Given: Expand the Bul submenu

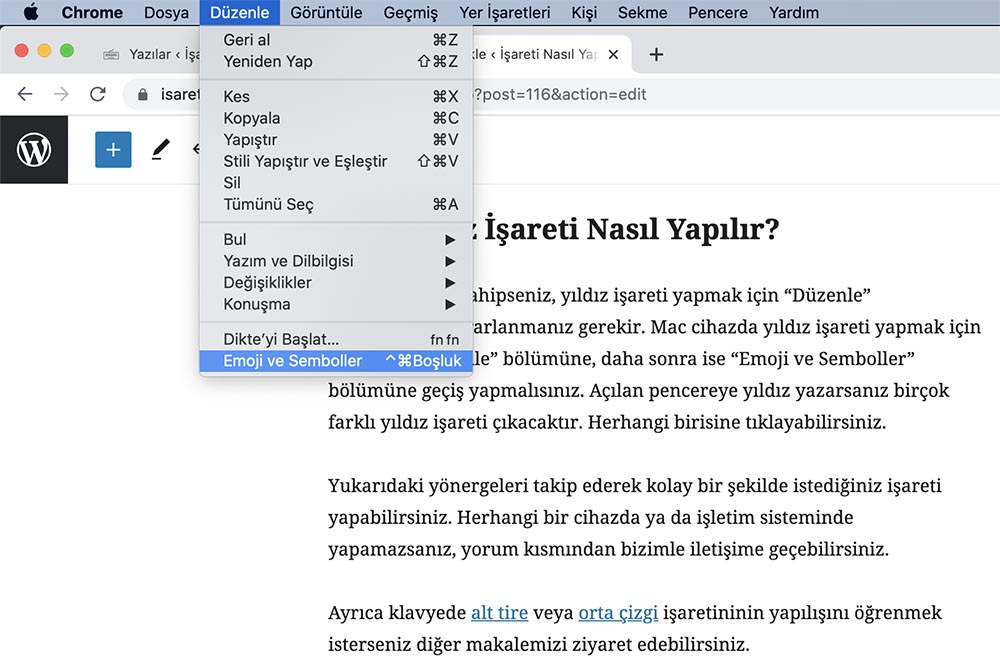Looking at the screenshot, I should point(234,239).
